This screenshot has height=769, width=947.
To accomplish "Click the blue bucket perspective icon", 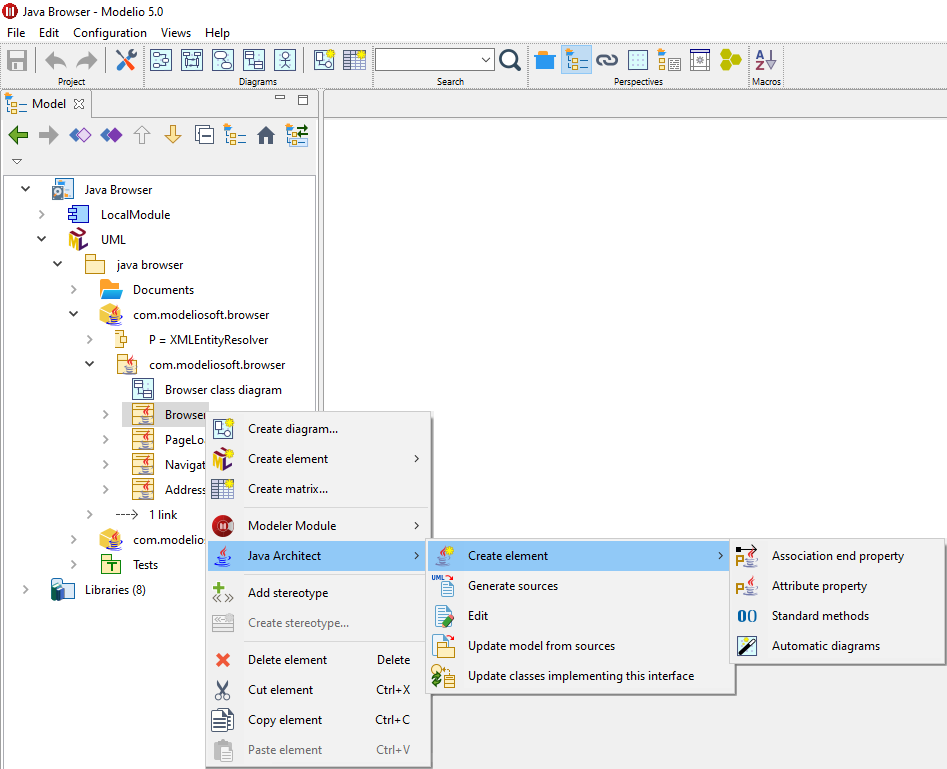I will [x=545, y=60].
